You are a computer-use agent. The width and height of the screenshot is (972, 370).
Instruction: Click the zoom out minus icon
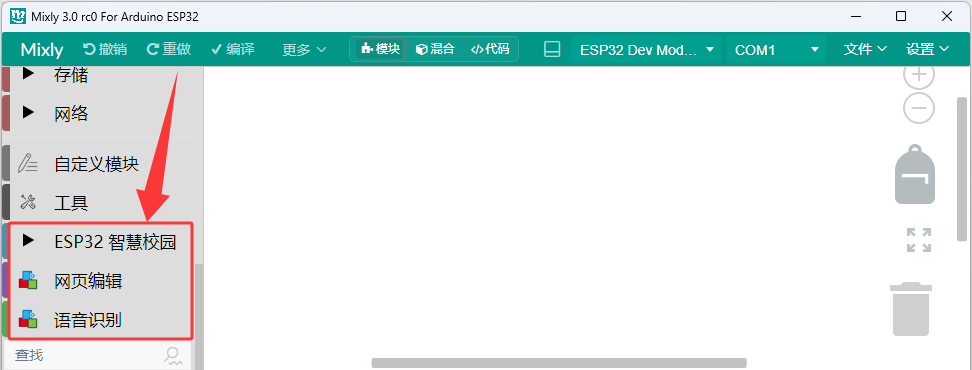point(919,109)
